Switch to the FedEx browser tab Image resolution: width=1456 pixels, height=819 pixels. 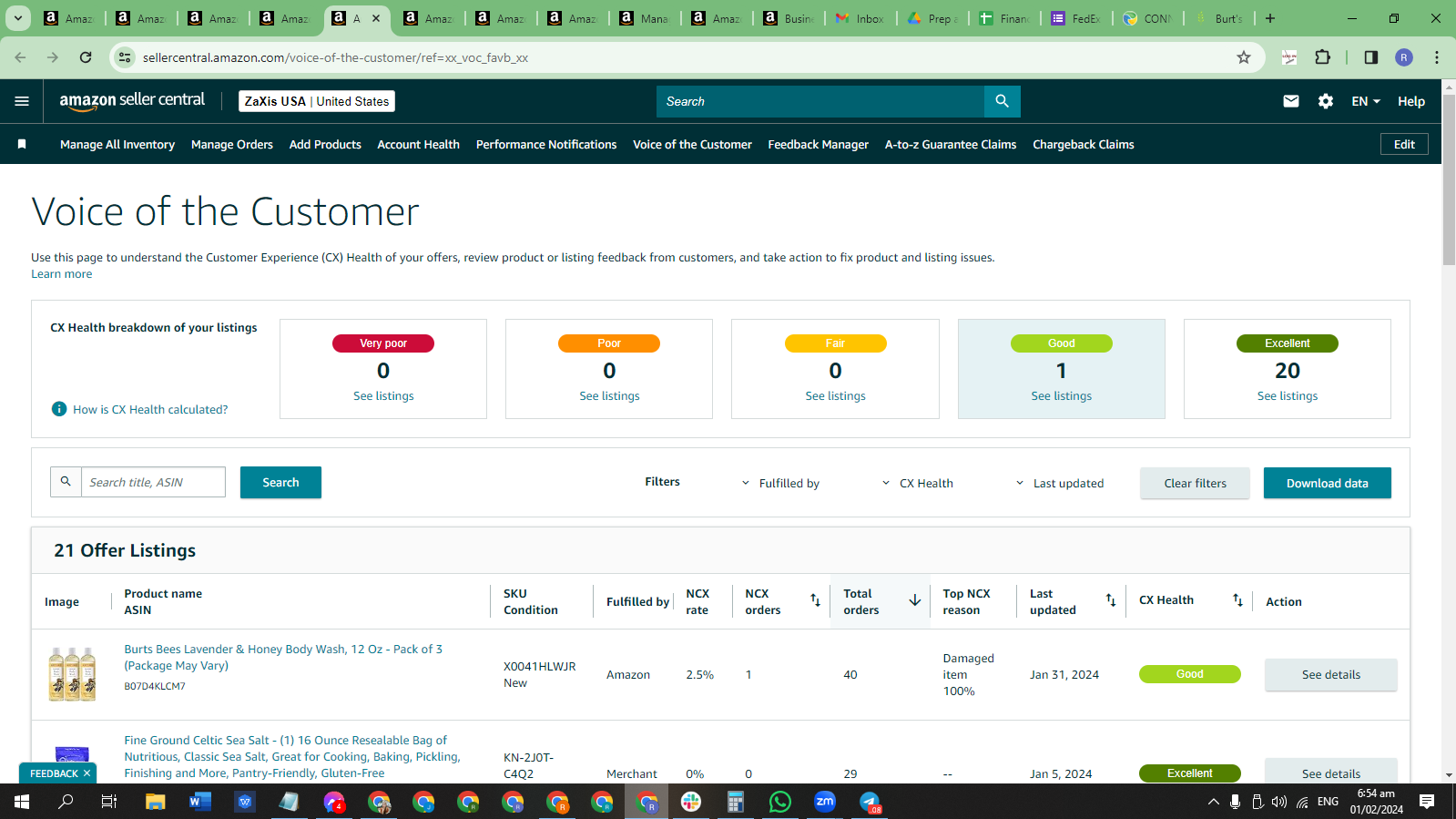(1076, 18)
